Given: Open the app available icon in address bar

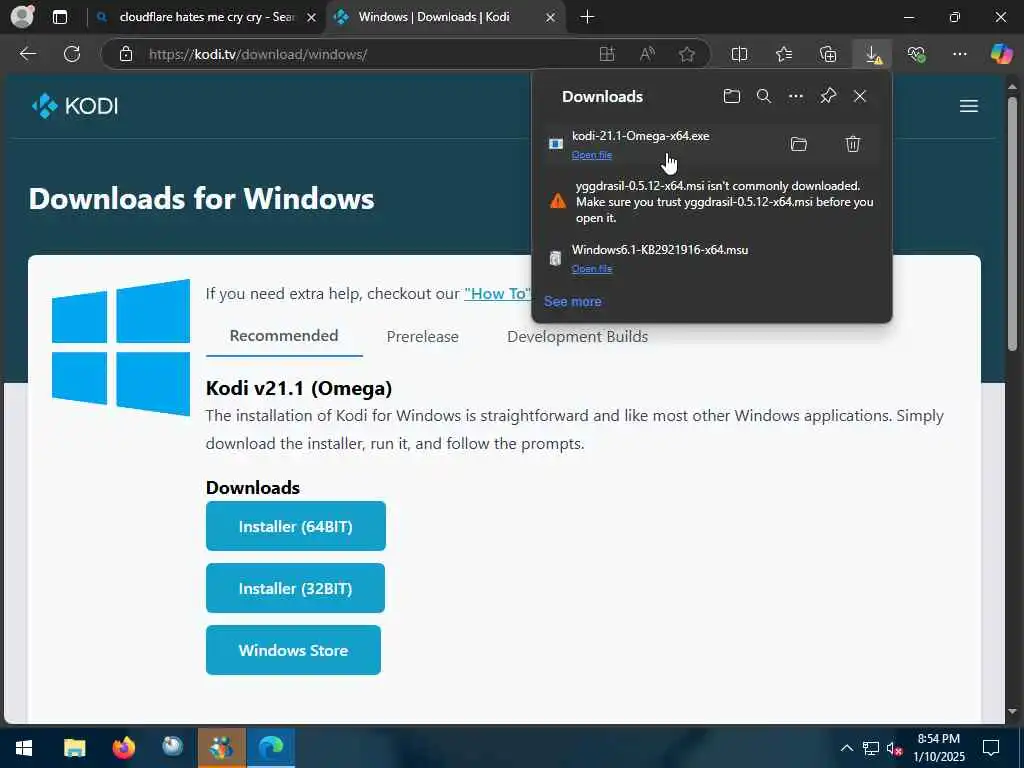Looking at the screenshot, I should point(607,54).
